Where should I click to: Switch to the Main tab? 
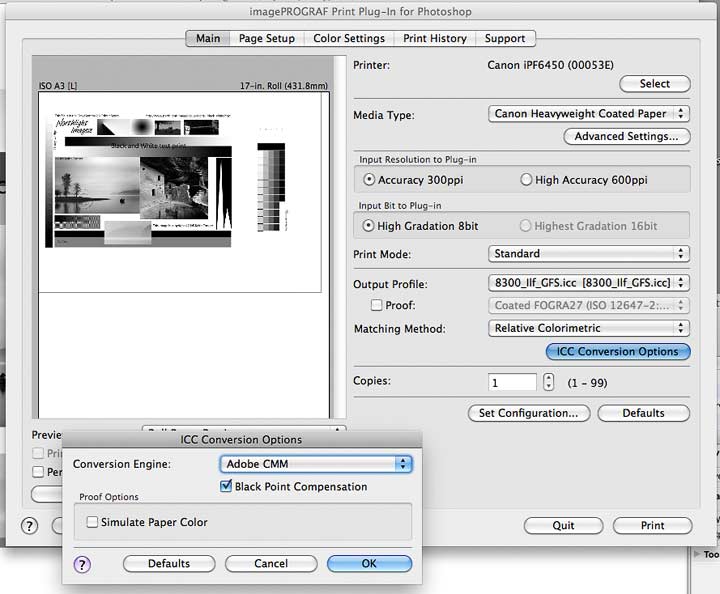(208, 39)
